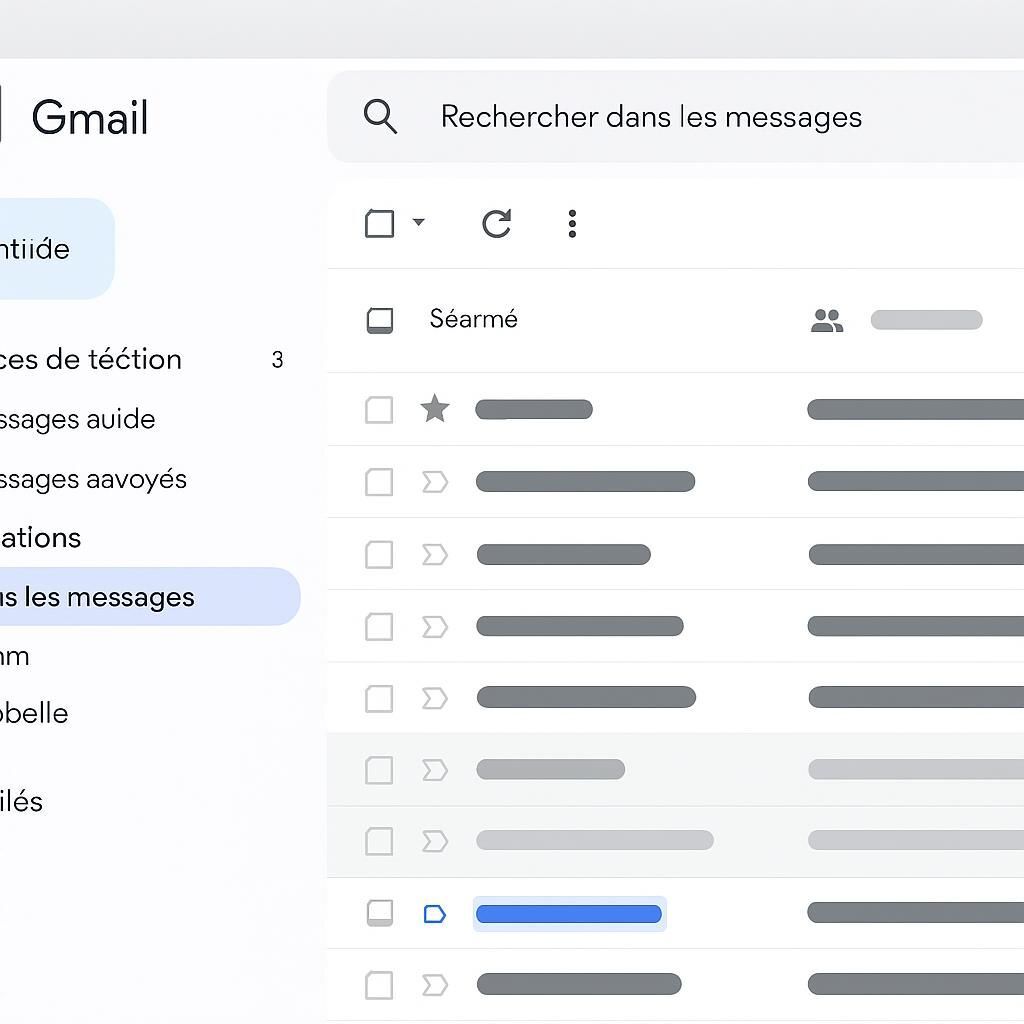The image size is (1024, 1024).
Task: Toggle importance marker on the fifth email
Action: tap(435, 698)
